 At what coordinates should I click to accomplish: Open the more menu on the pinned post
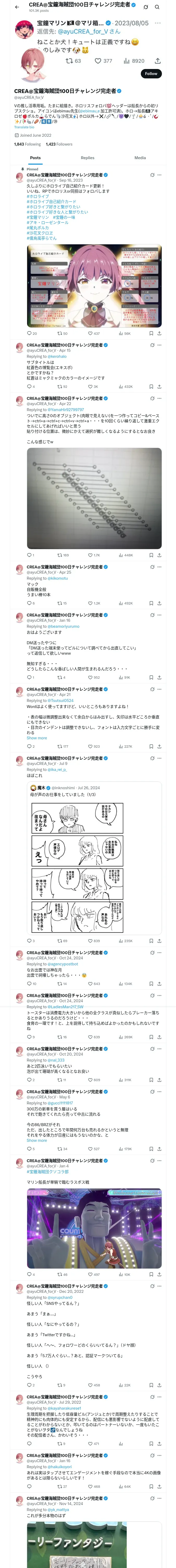point(160,175)
